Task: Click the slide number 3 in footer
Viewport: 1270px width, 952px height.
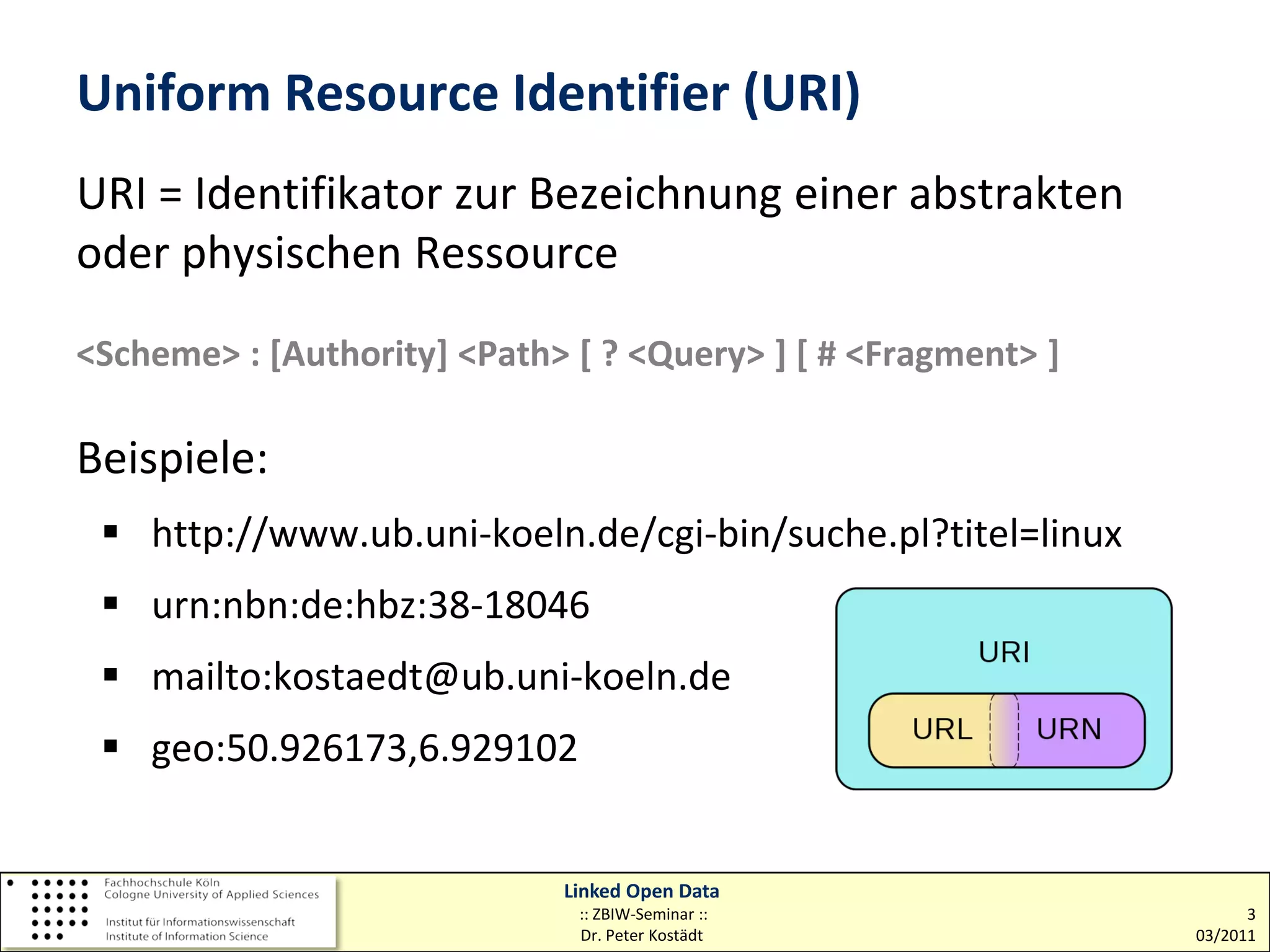Action: (1251, 914)
